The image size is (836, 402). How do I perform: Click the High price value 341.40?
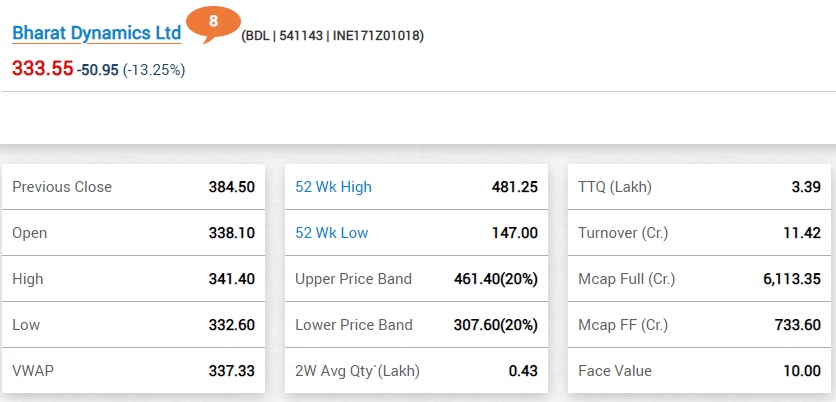[233, 279]
